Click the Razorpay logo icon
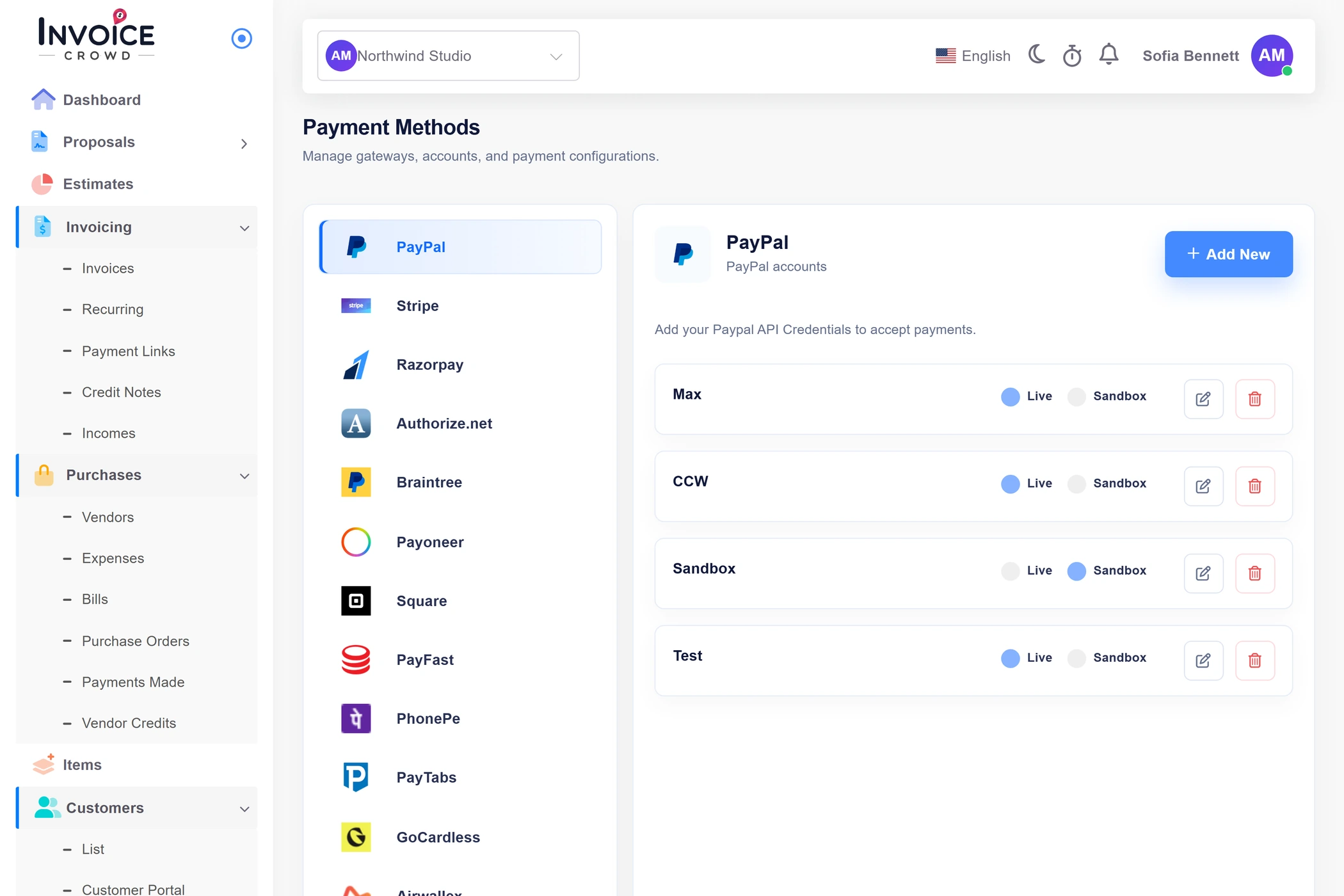 (356, 365)
